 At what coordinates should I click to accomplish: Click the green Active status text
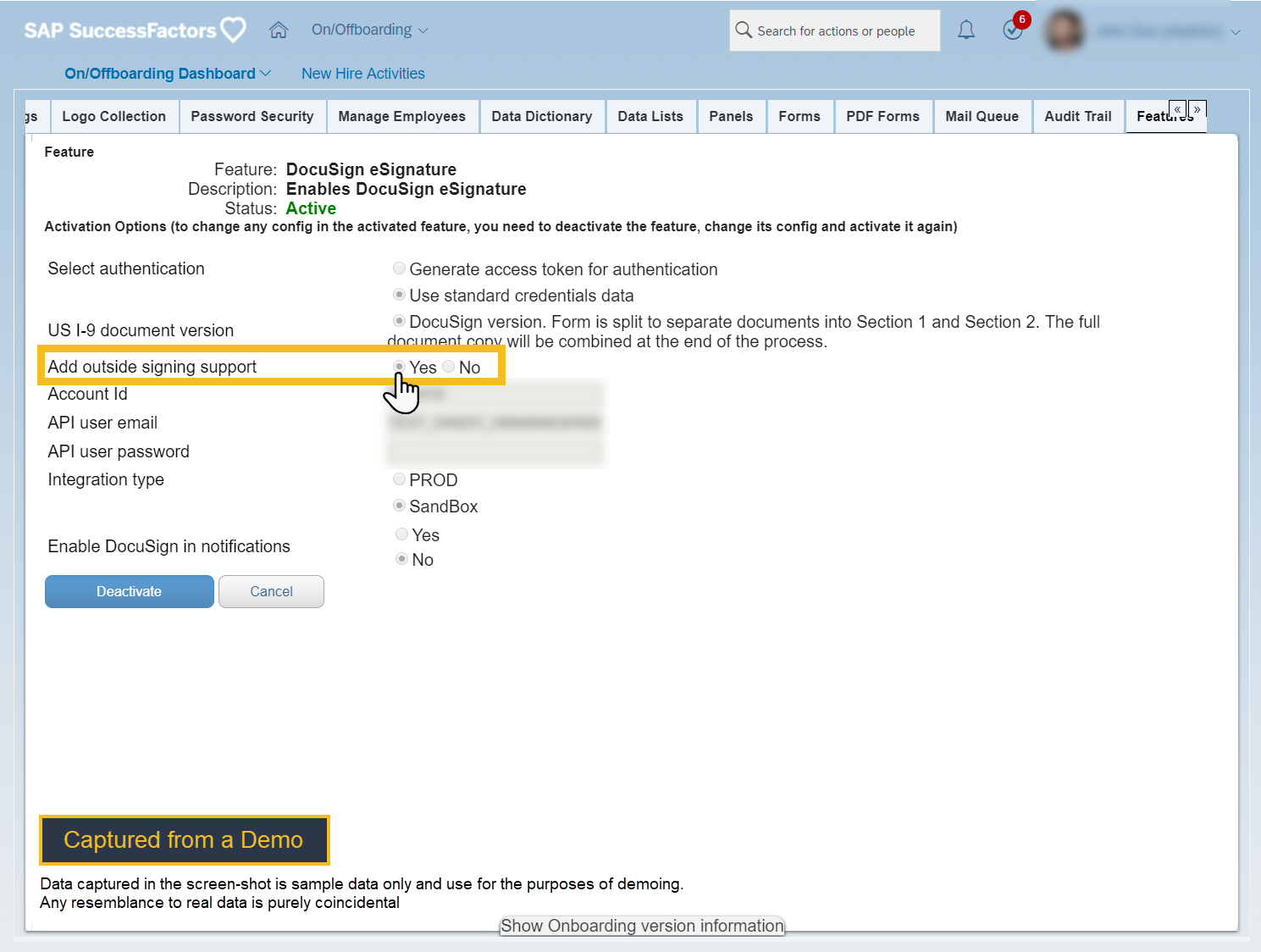(311, 208)
